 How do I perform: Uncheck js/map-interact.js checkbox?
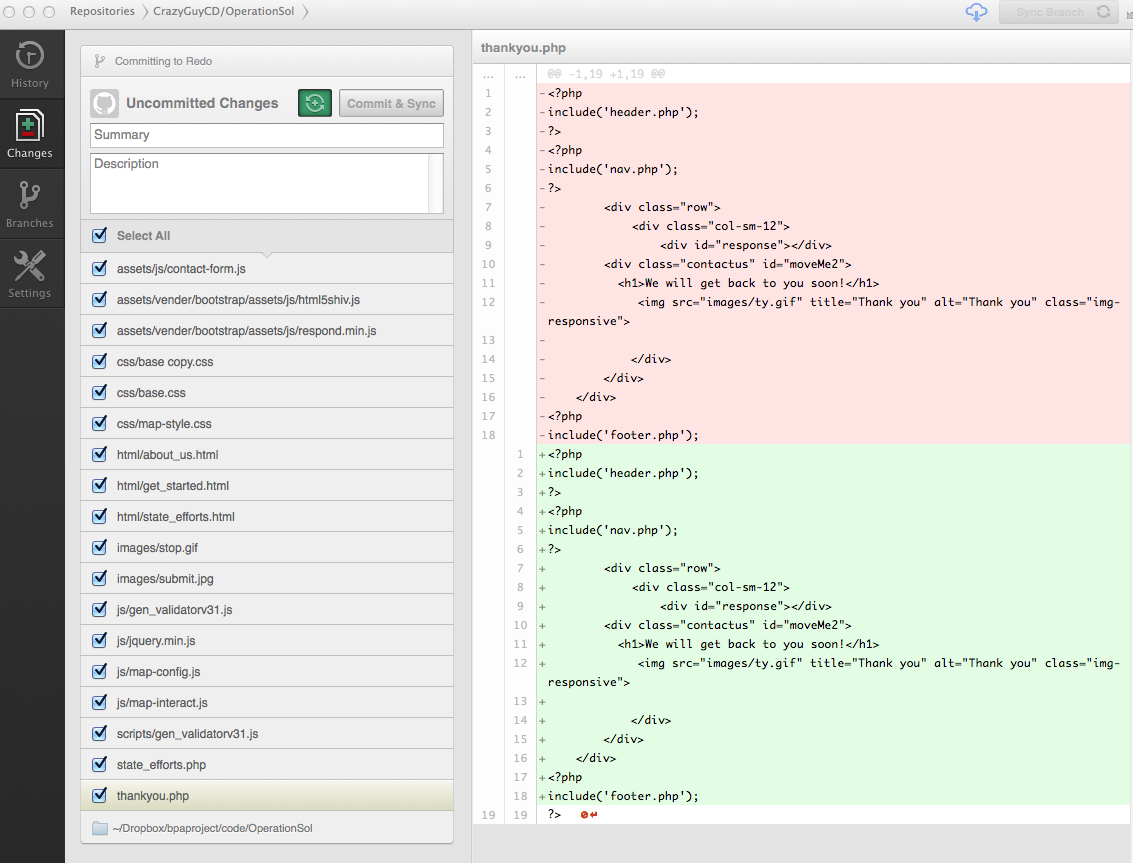tap(100, 703)
